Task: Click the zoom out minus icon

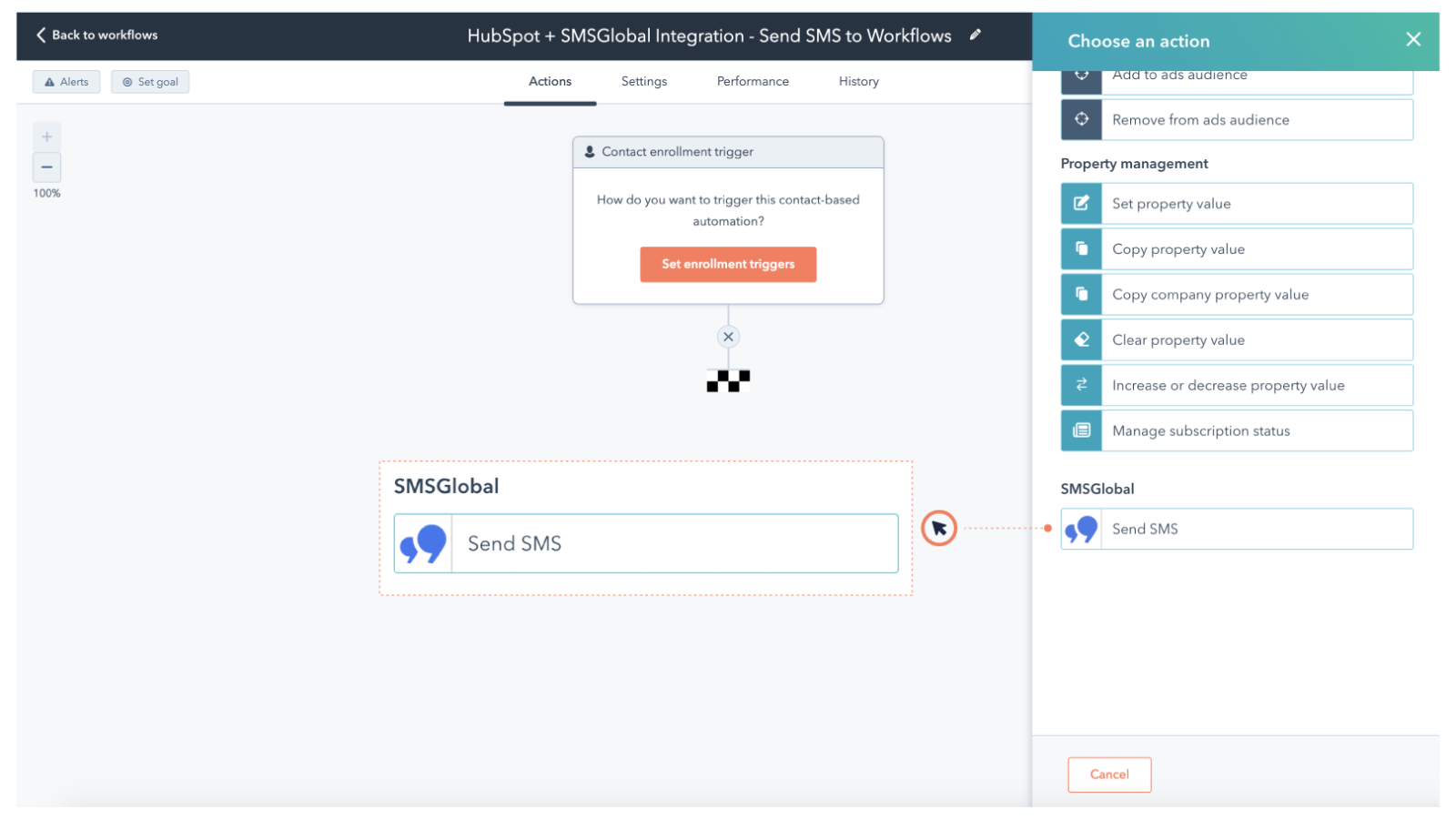Action: (x=46, y=167)
